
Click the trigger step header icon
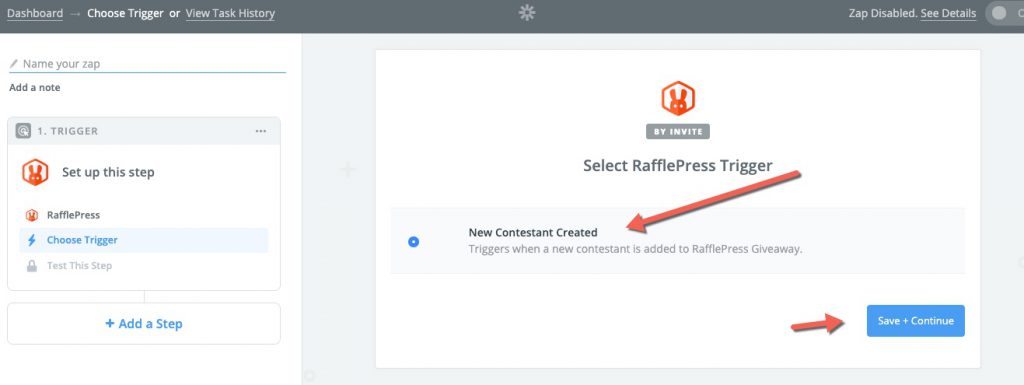coord(23,131)
